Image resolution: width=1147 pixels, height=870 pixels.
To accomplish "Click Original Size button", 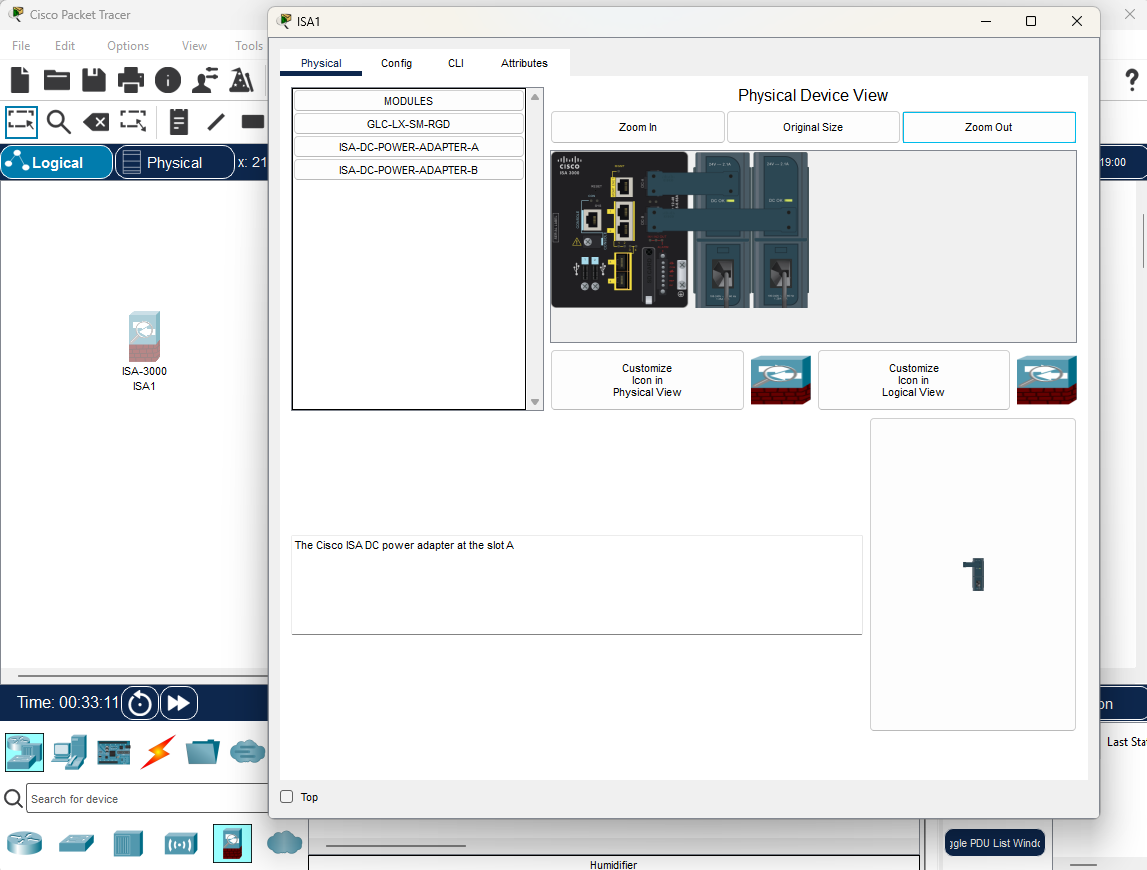I will [x=813, y=127].
